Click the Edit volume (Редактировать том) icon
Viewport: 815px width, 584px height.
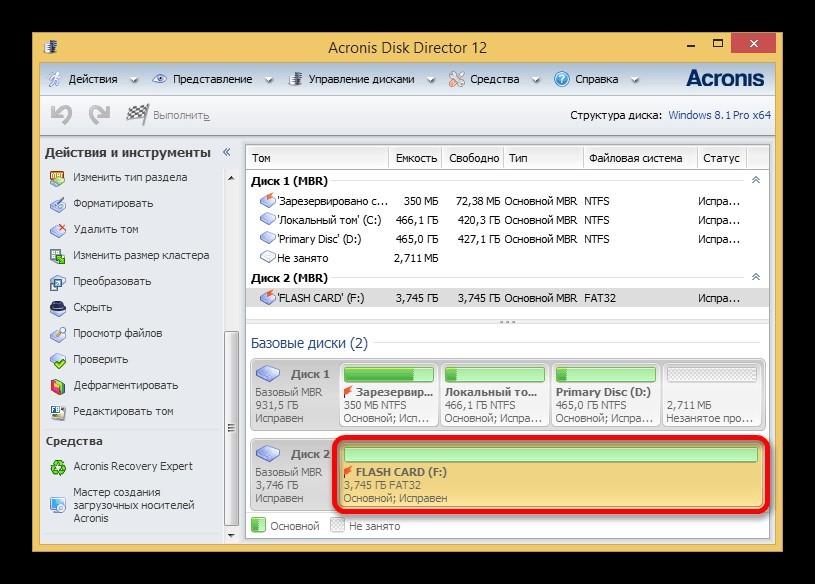coord(57,412)
